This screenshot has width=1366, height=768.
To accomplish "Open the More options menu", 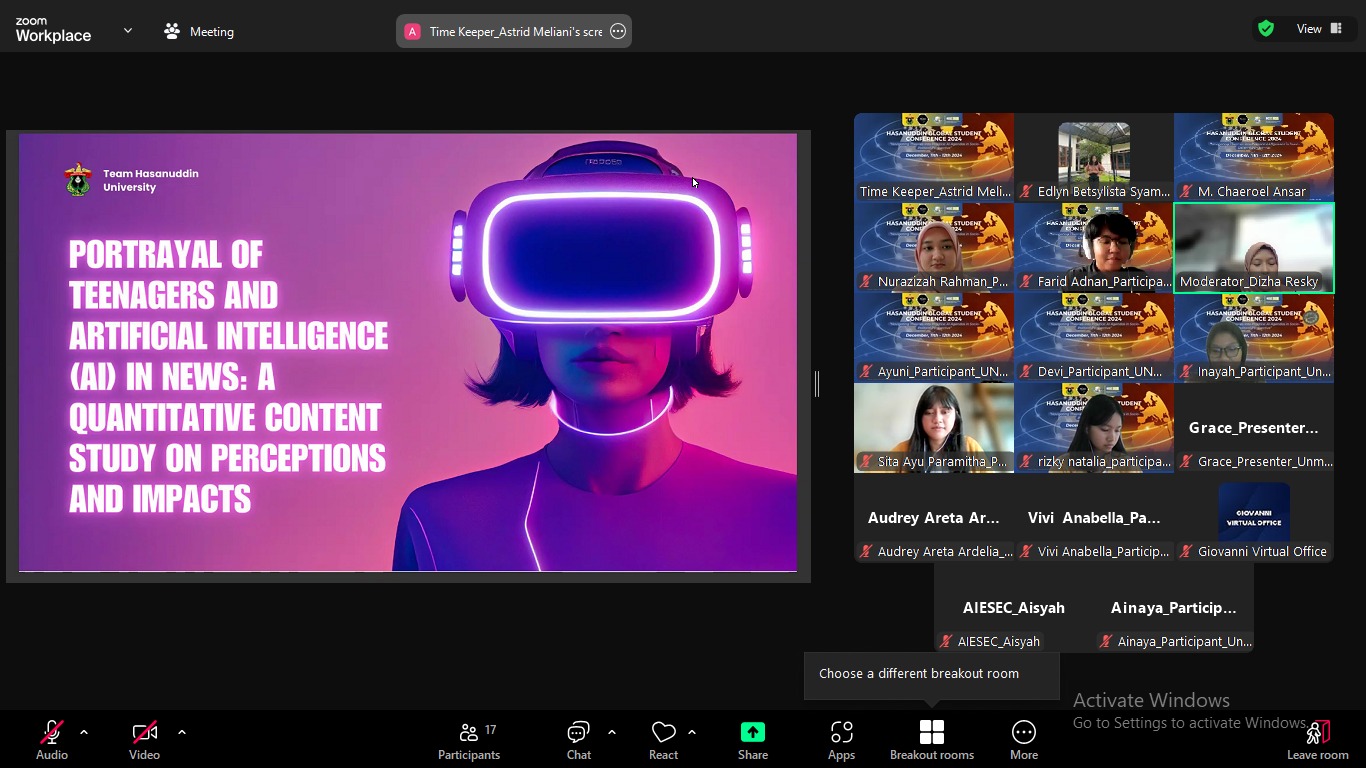I will click(1024, 740).
